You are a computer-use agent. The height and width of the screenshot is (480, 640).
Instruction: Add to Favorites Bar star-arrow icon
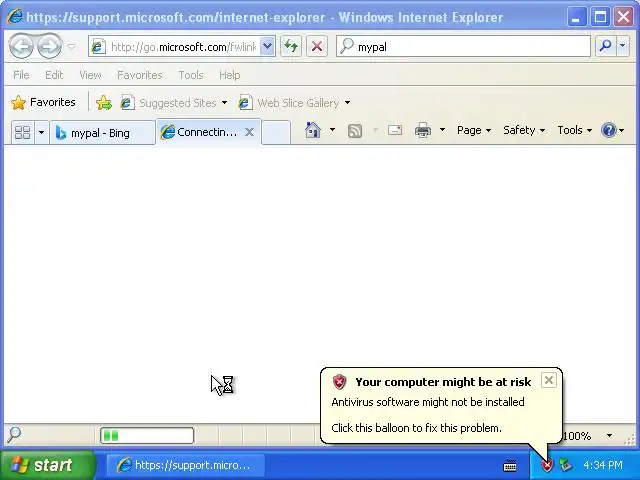coord(104,102)
